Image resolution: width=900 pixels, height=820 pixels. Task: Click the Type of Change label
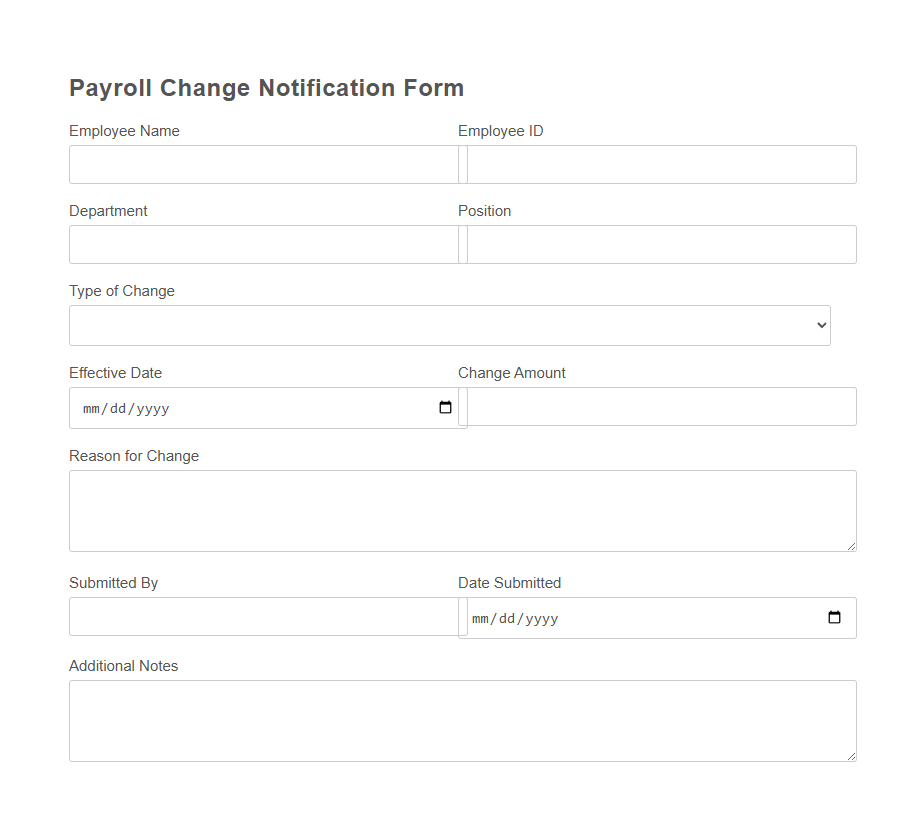point(121,291)
